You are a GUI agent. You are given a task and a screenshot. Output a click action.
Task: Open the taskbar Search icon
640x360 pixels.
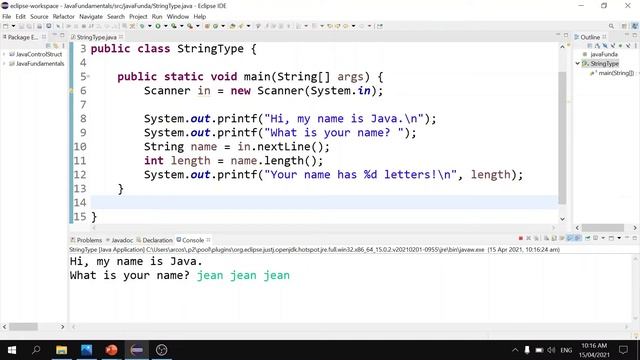(36, 350)
